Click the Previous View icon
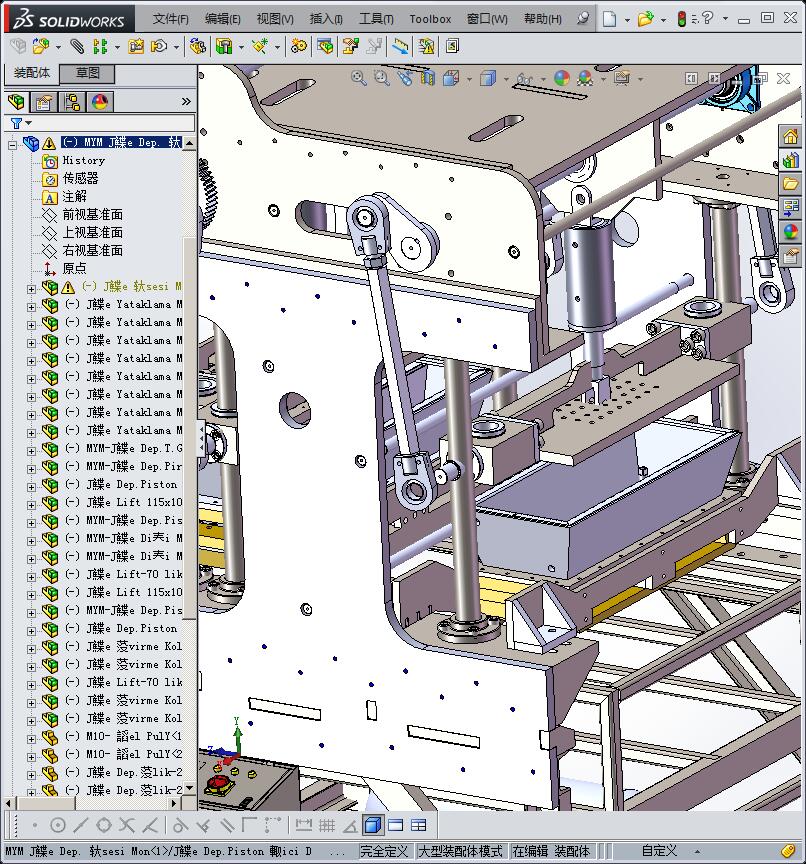This screenshot has height=864, width=806. 405,78
